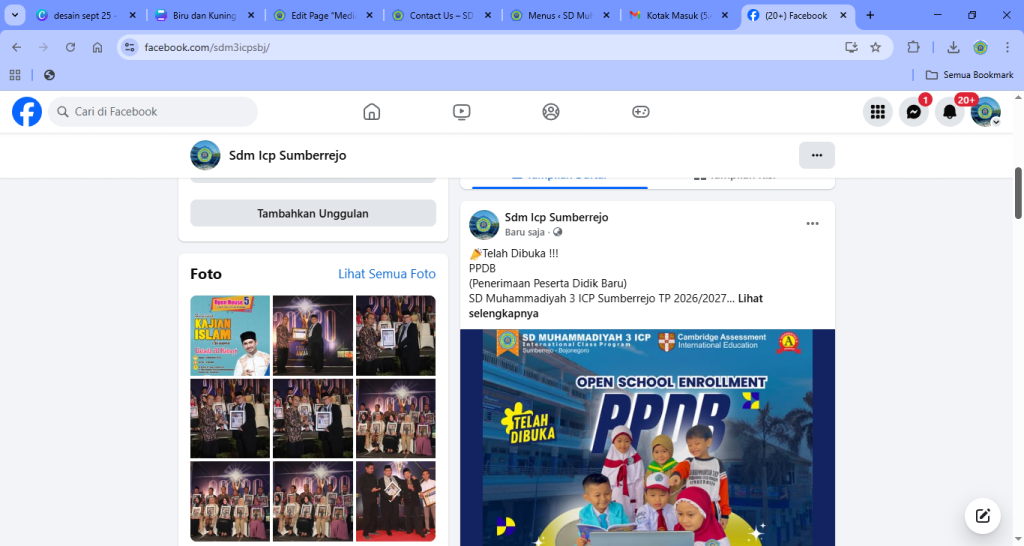The width and height of the screenshot is (1024, 546).
Task: Click the page vertical scrollbar thumb
Action: click(1018, 193)
